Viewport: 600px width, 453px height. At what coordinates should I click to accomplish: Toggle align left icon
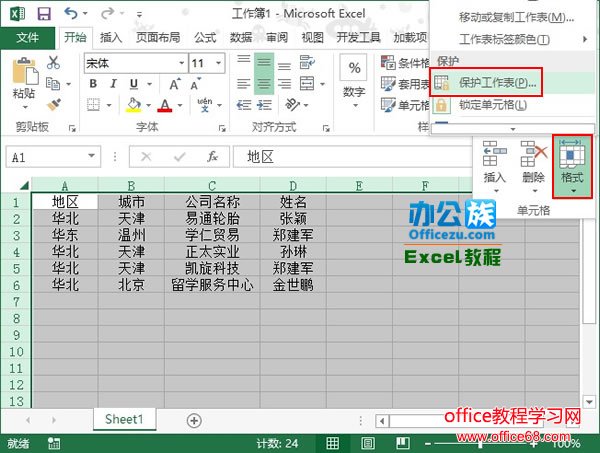coord(244,83)
